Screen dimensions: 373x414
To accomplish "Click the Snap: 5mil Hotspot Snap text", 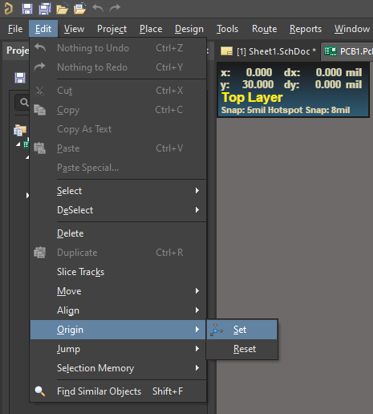I will coord(285,110).
